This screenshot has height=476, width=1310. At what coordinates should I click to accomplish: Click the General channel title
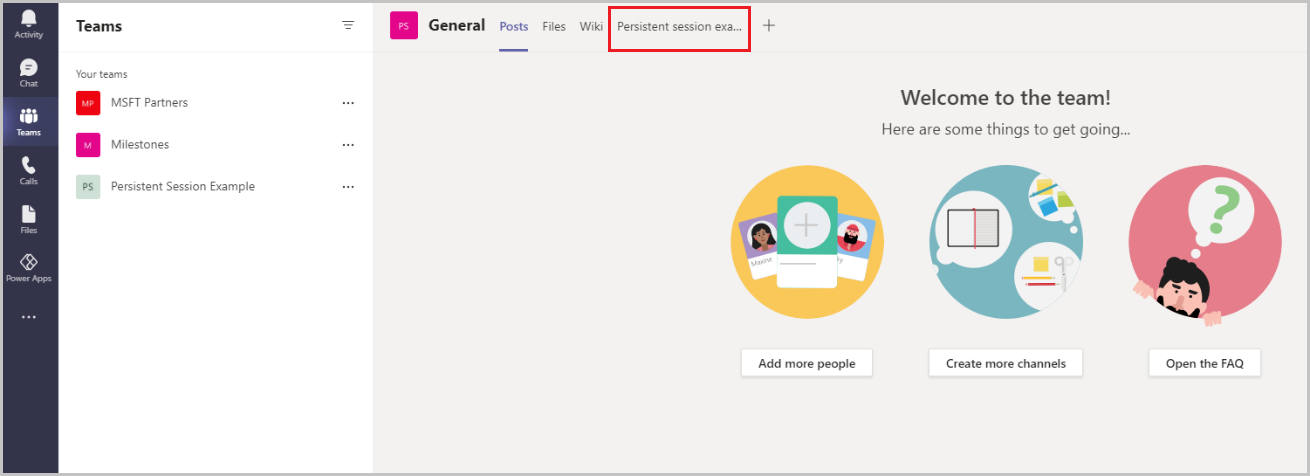(x=457, y=26)
